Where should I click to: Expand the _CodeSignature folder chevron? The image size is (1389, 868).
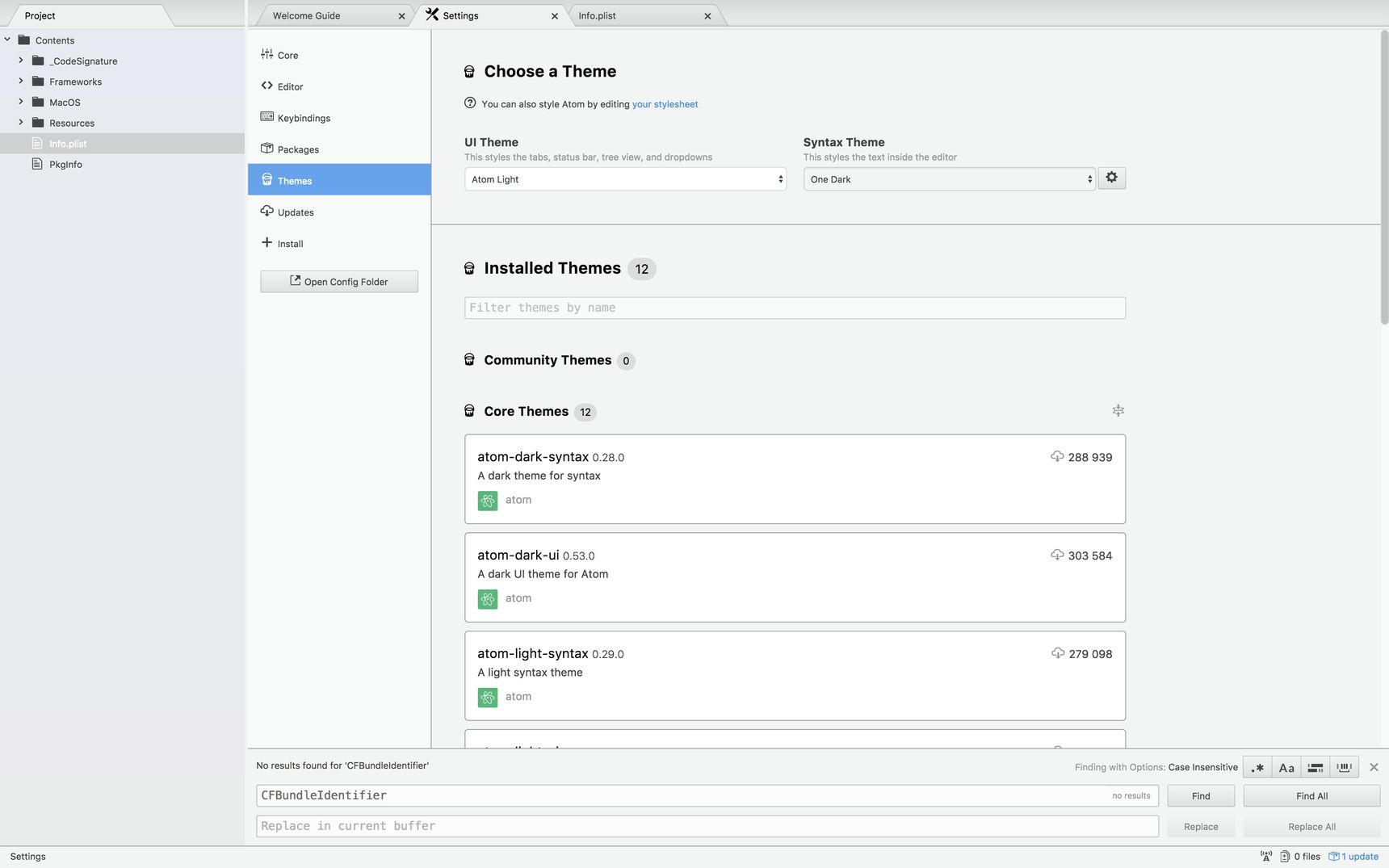(x=21, y=60)
